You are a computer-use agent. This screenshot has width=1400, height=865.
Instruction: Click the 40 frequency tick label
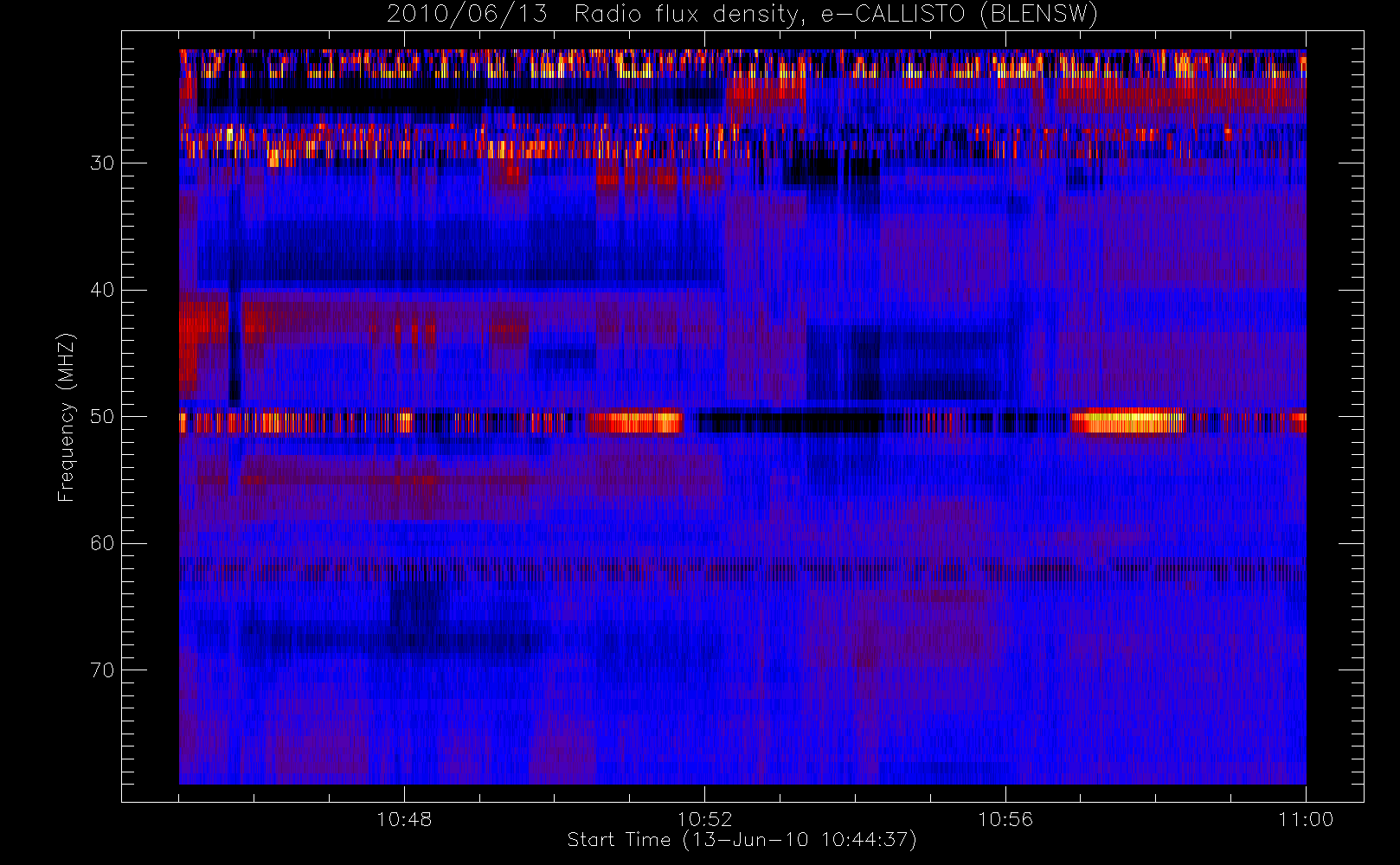click(x=102, y=290)
